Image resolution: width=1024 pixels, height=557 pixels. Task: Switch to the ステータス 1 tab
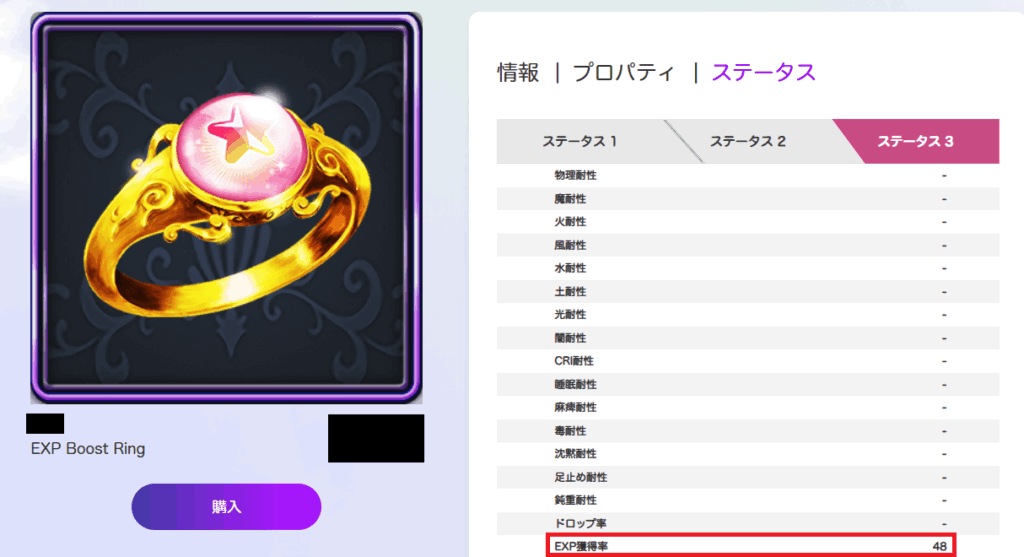(x=580, y=141)
